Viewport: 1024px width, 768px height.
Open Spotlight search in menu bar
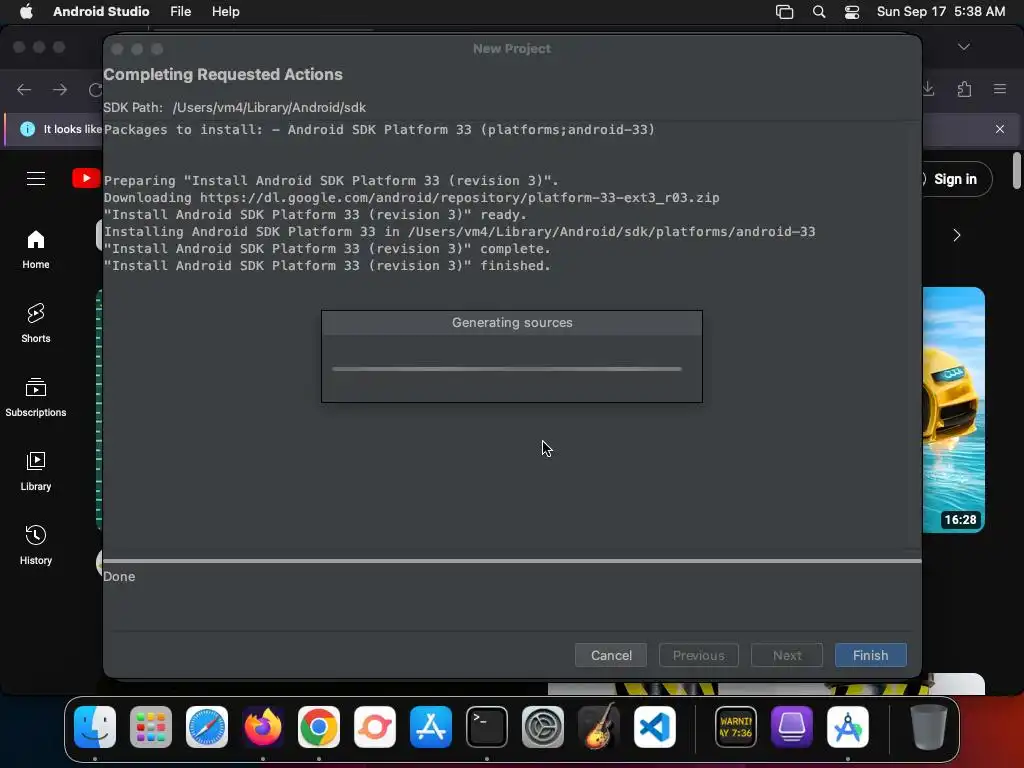tap(818, 12)
